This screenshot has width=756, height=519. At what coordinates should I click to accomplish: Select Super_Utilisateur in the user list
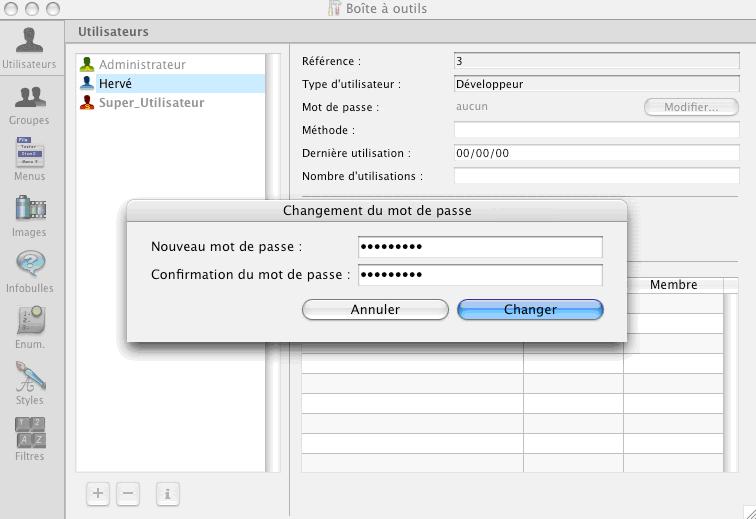[151, 103]
